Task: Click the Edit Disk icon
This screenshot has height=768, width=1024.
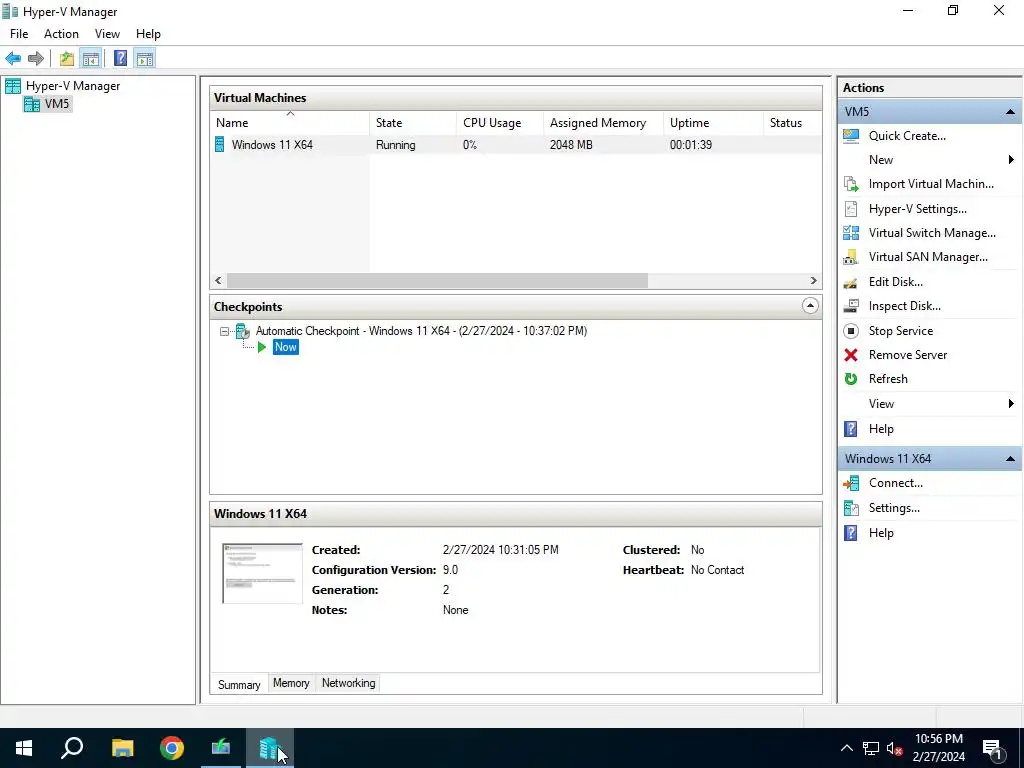Action: 851,282
